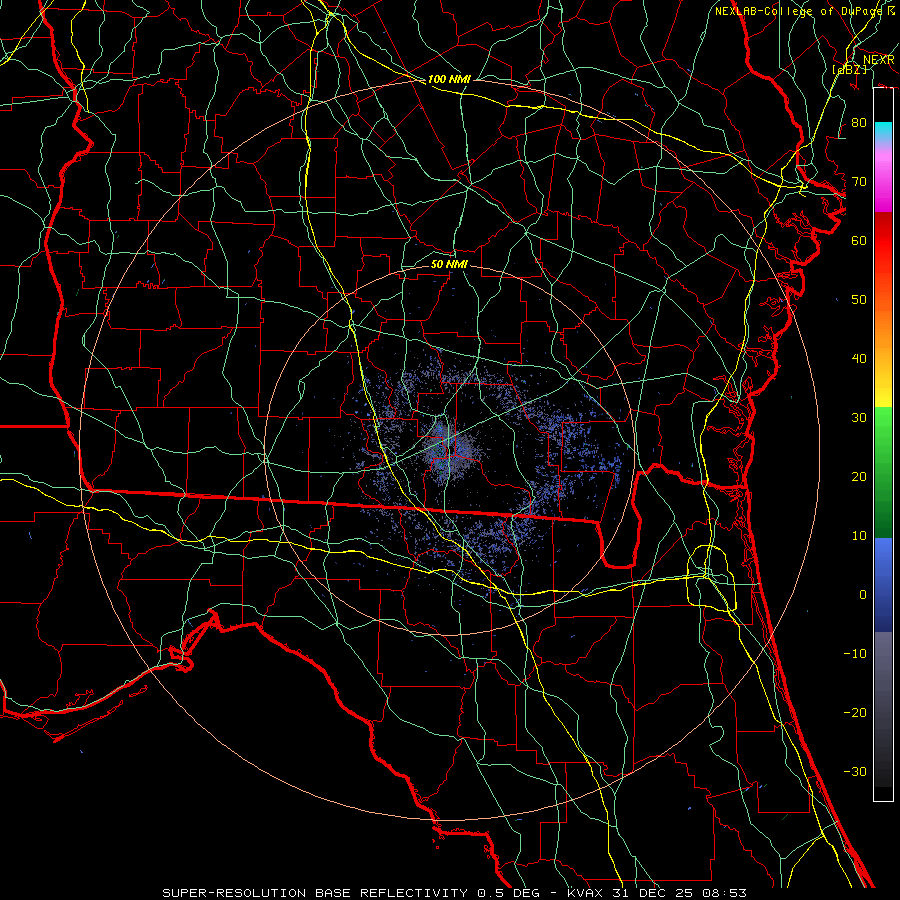Click the 20 dBZ scale value
This screenshot has height=900, width=900.
coord(859,477)
